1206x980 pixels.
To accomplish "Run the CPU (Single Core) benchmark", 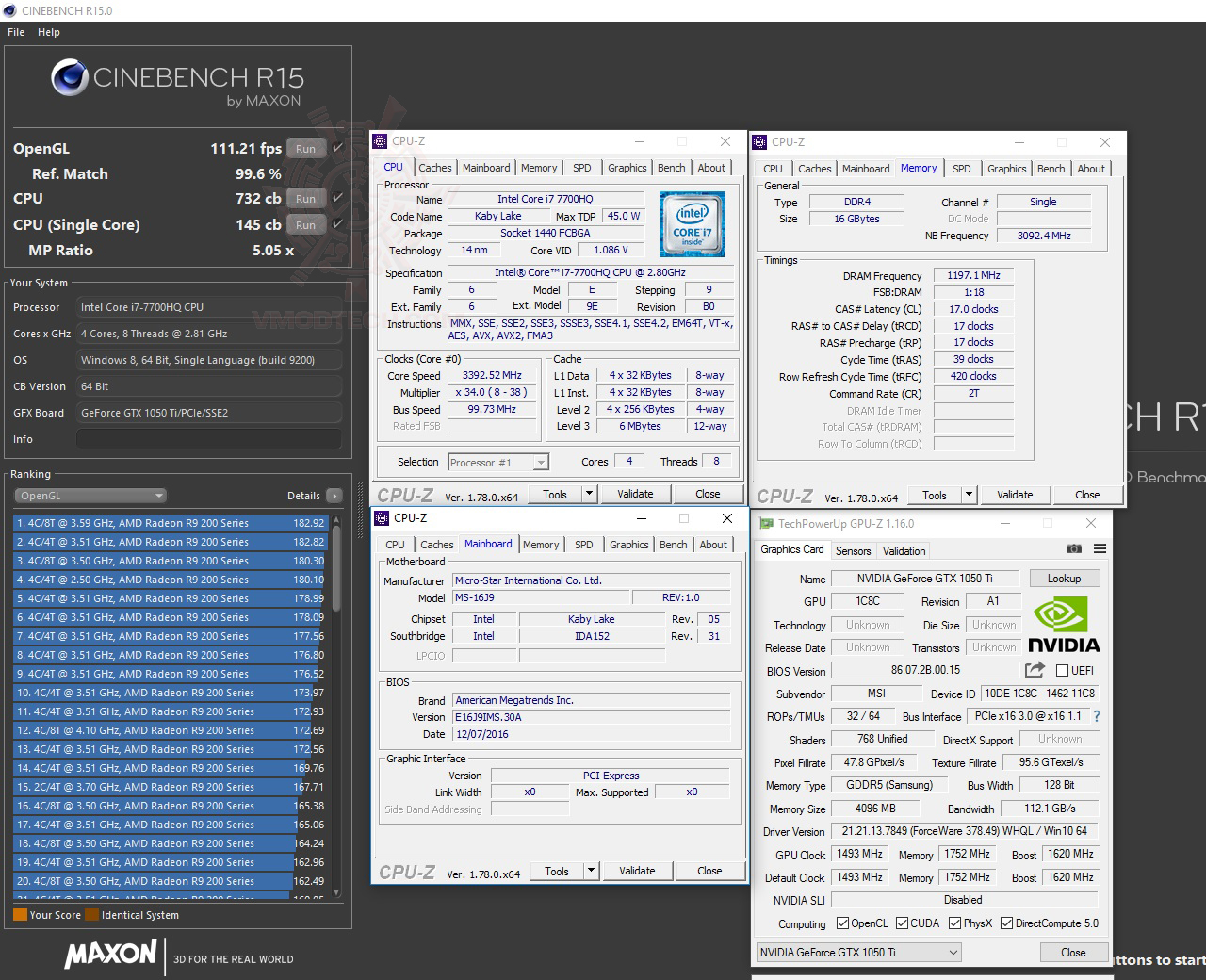I will (x=306, y=224).
